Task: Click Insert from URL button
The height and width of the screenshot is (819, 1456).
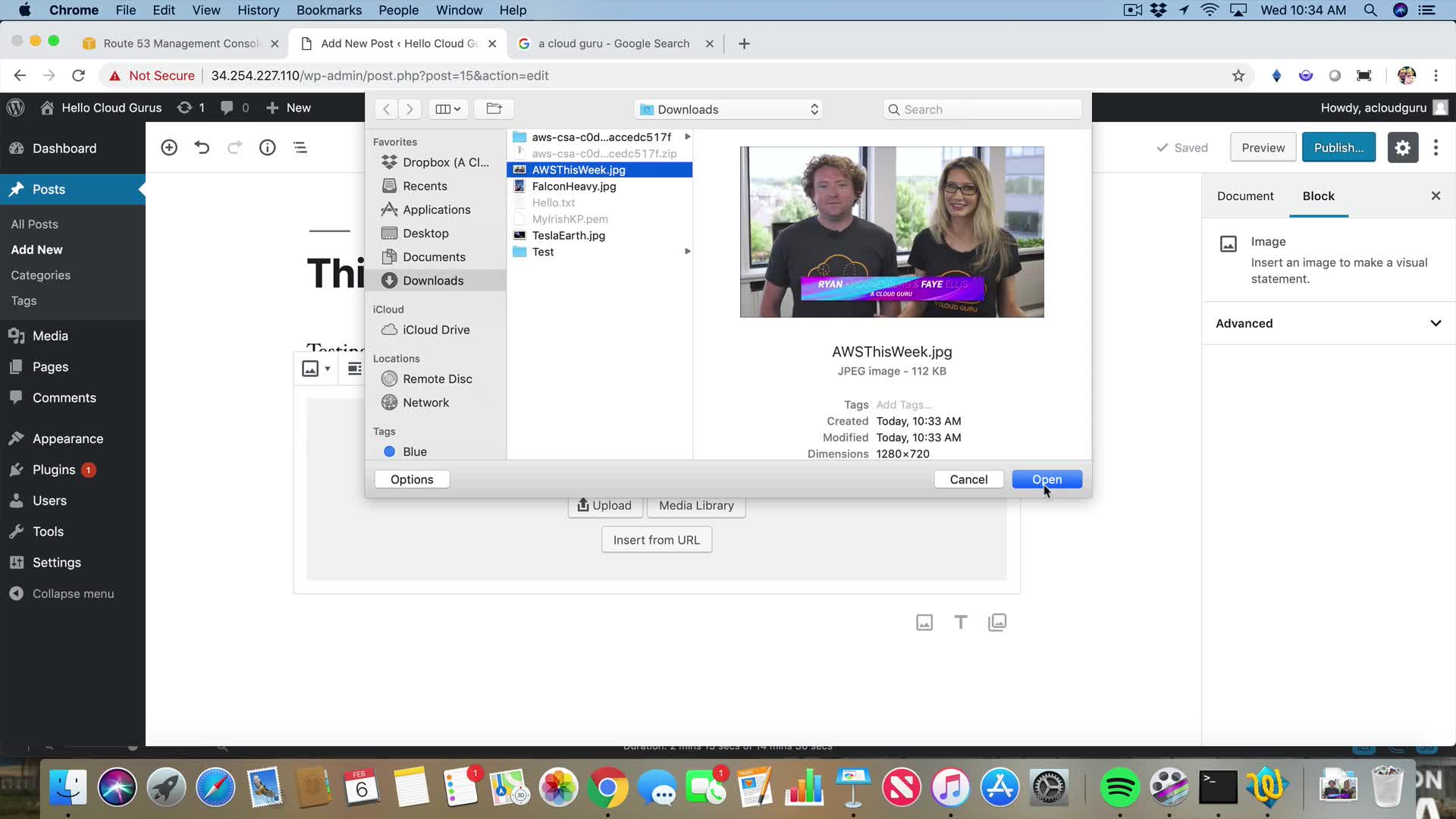Action: [x=656, y=540]
